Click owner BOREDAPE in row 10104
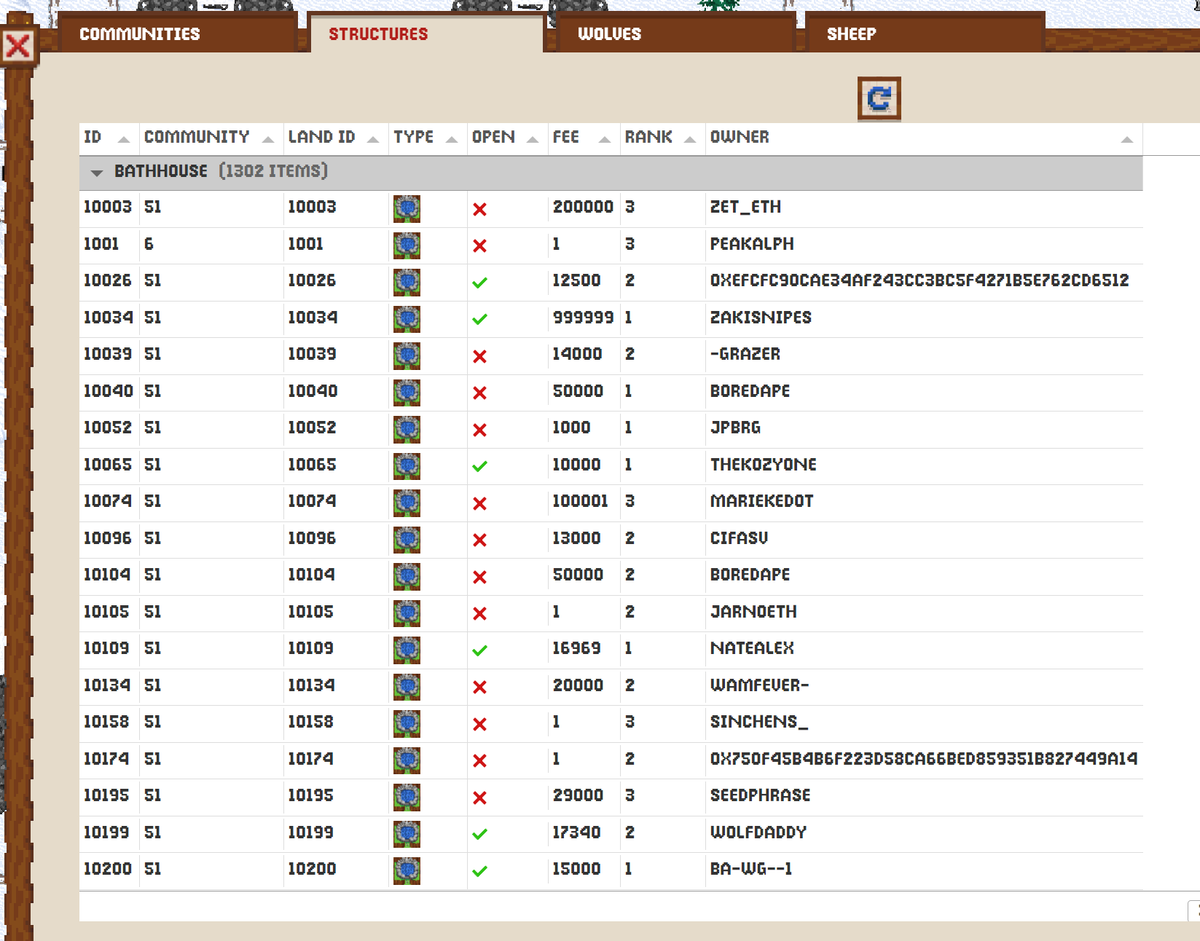The image size is (1200, 941). coord(750,575)
